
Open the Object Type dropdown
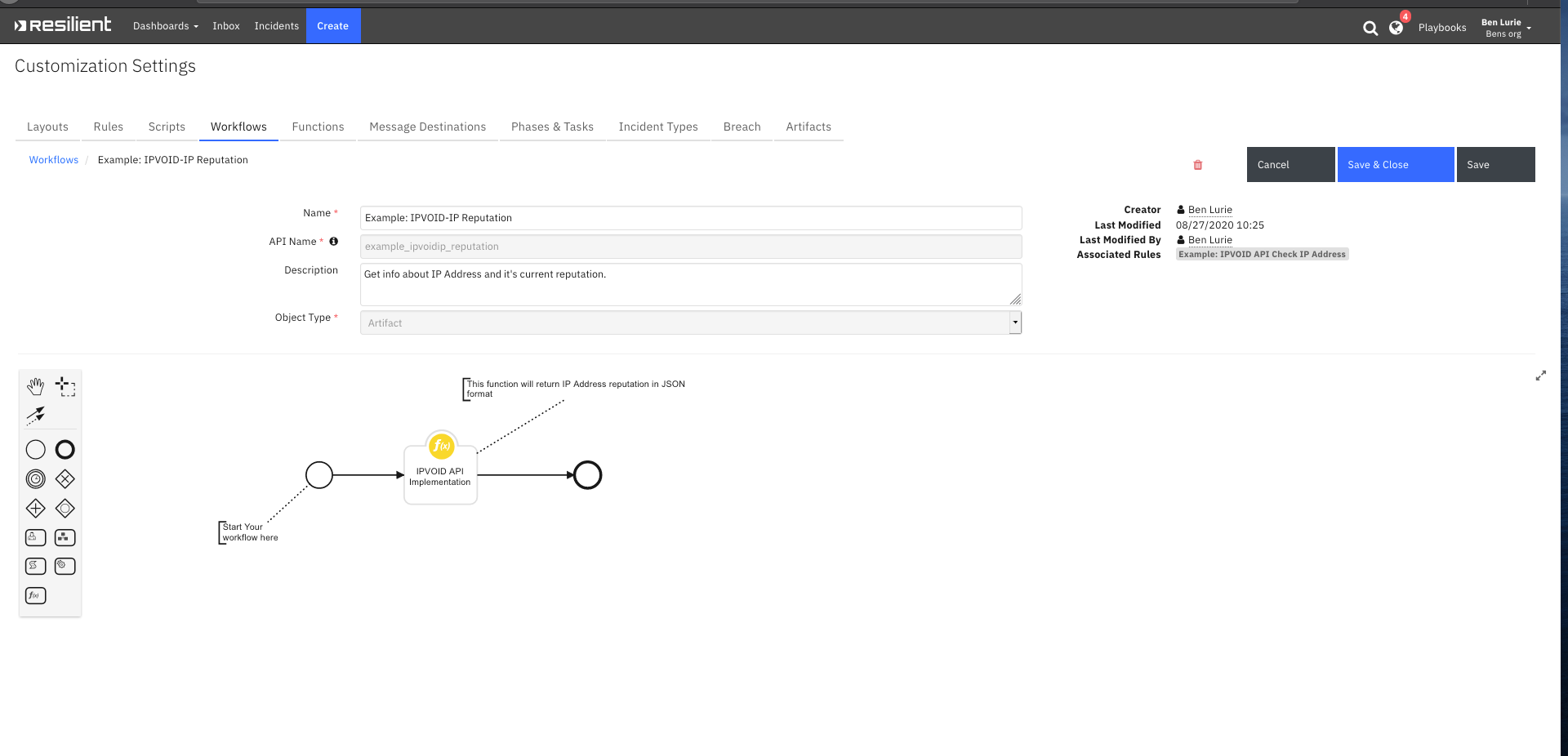coord(691,323)
